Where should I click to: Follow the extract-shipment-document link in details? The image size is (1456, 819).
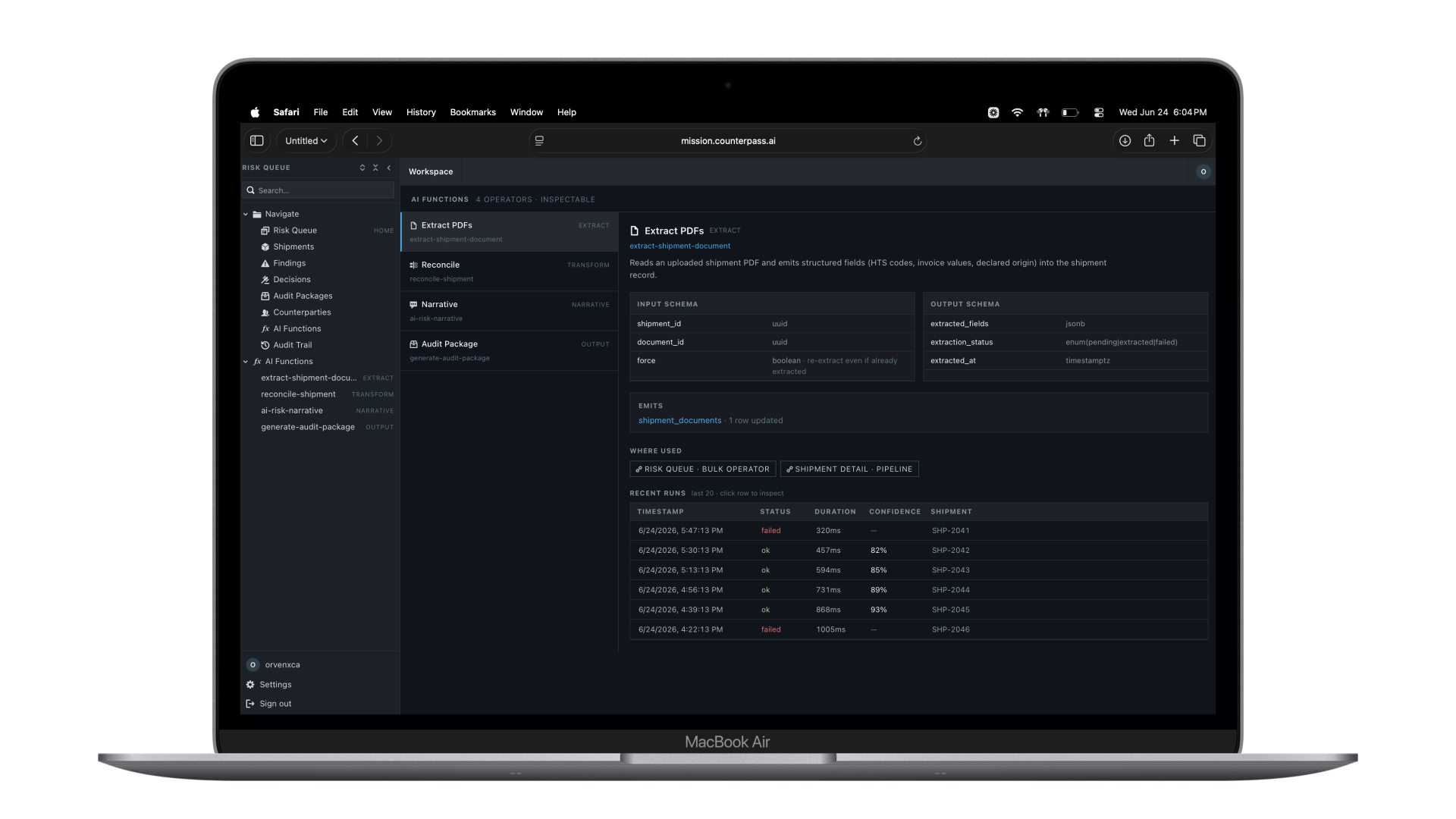(679, 246)
